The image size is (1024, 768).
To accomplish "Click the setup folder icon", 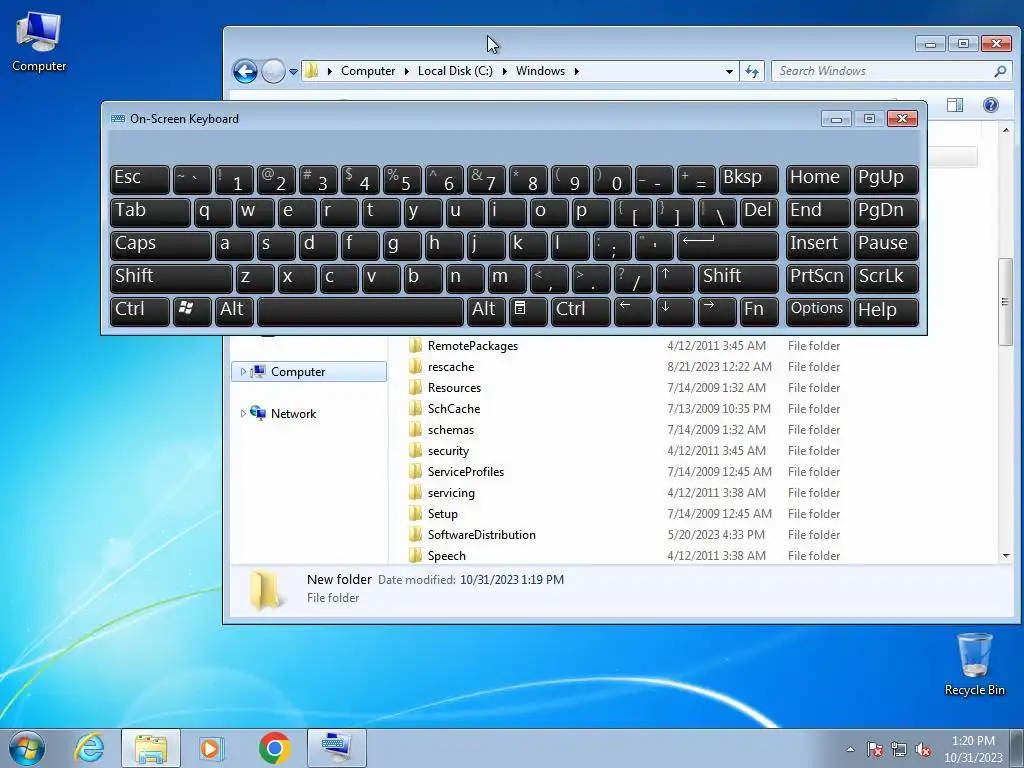I will tap(415, 514).
